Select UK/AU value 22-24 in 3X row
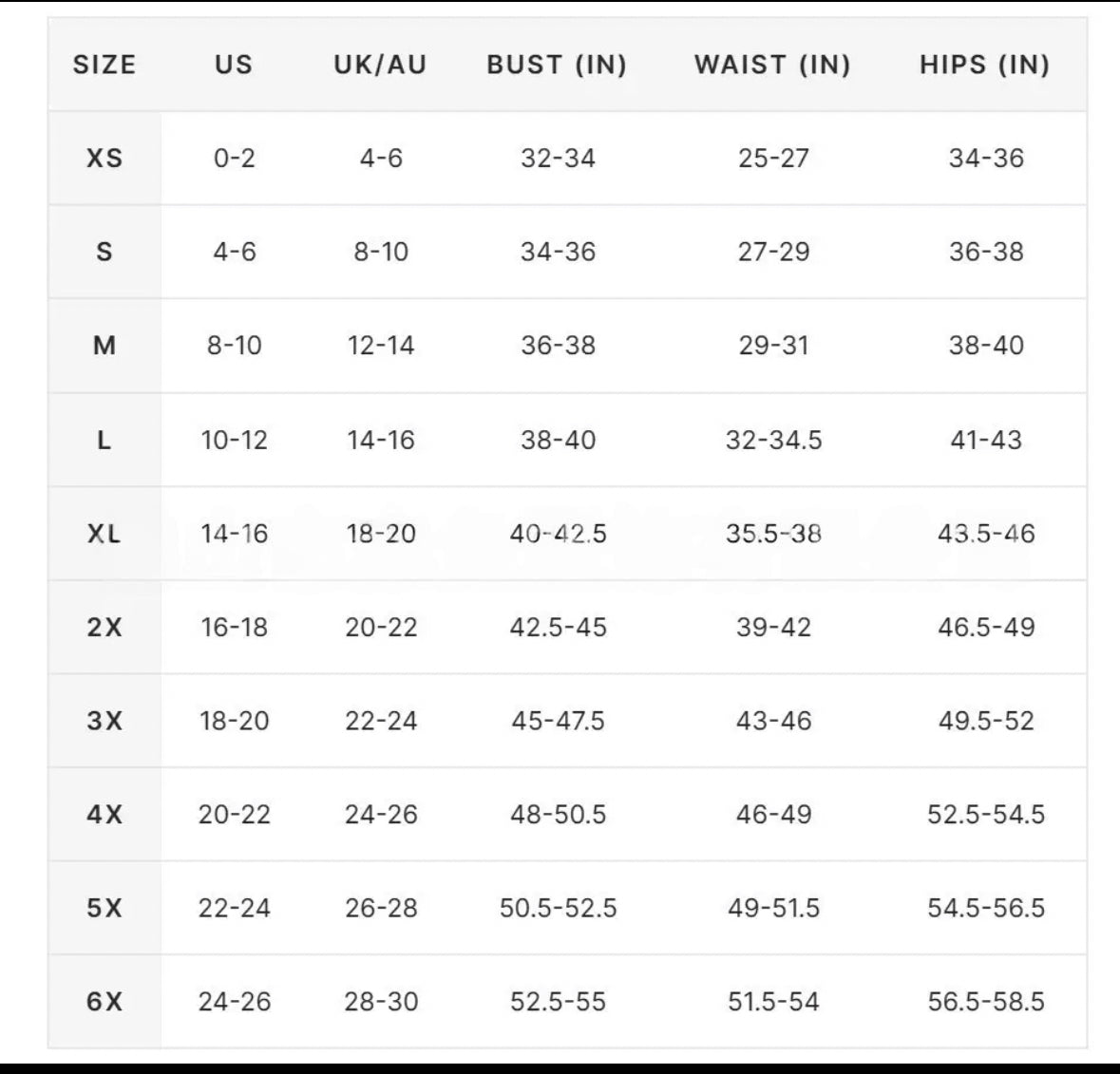 click(x=381, y=721)
